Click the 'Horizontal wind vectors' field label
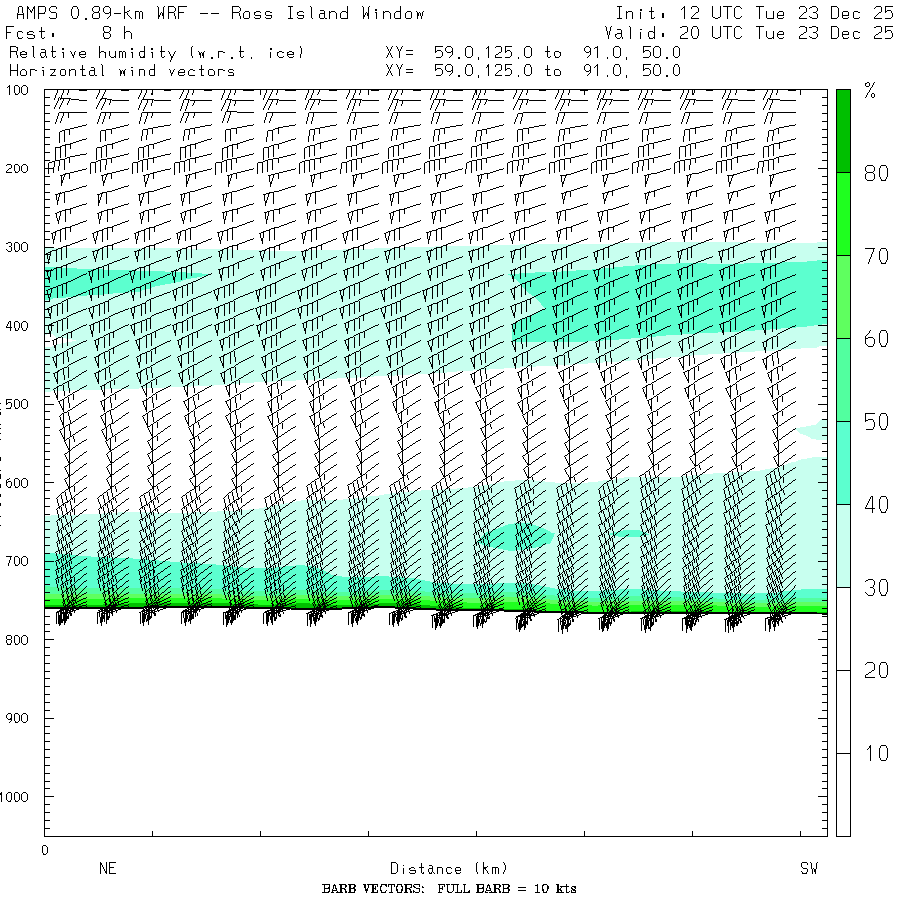The image size is (900, 900). tap(122, 71)
